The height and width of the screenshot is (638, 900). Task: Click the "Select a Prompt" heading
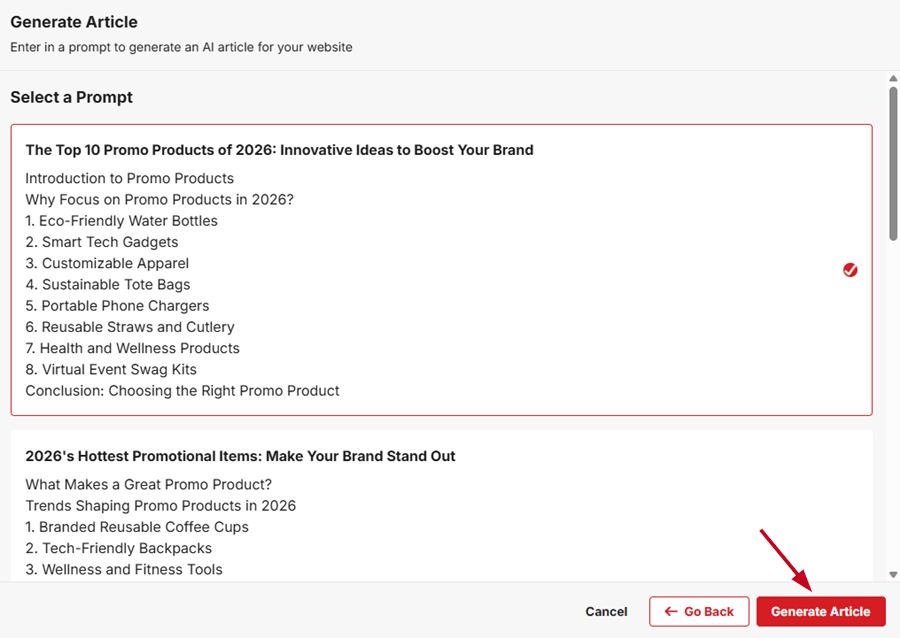[71, 97]
